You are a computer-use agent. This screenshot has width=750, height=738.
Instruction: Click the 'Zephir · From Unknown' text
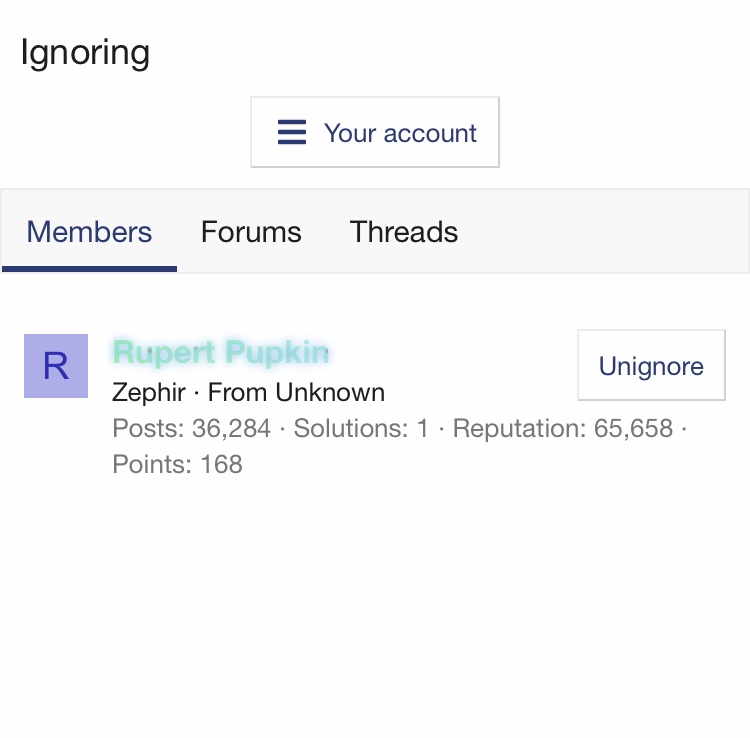pos(248,393)
